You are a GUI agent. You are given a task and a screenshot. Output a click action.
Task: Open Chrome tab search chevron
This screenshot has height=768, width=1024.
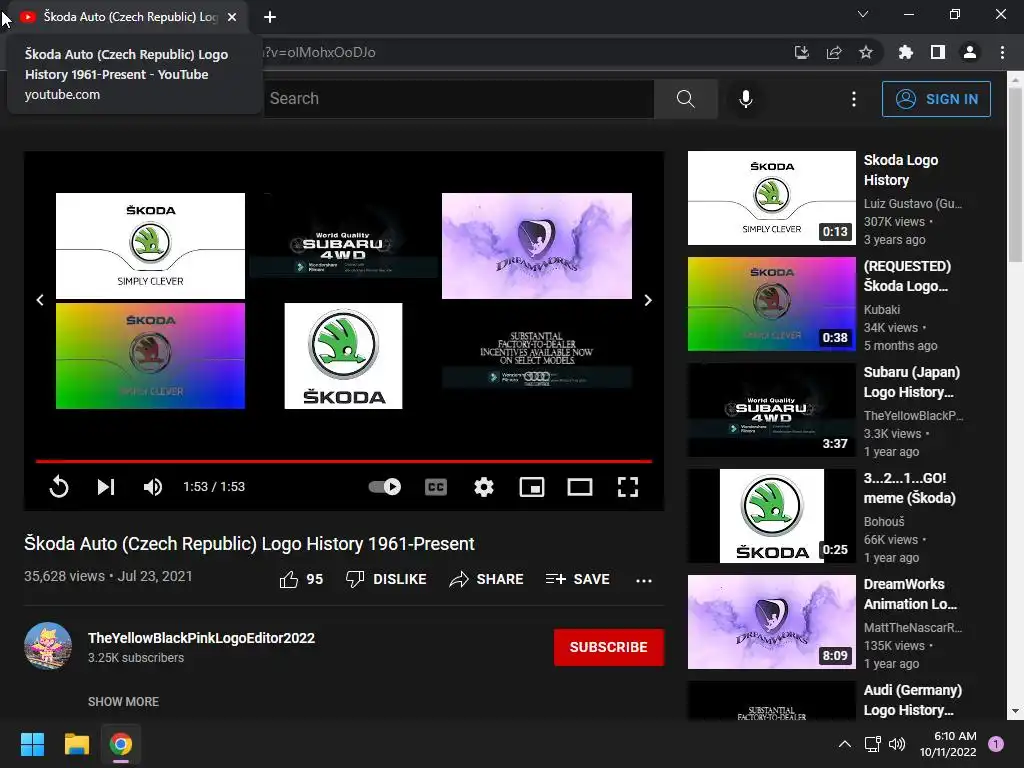(x=863, y=14)
